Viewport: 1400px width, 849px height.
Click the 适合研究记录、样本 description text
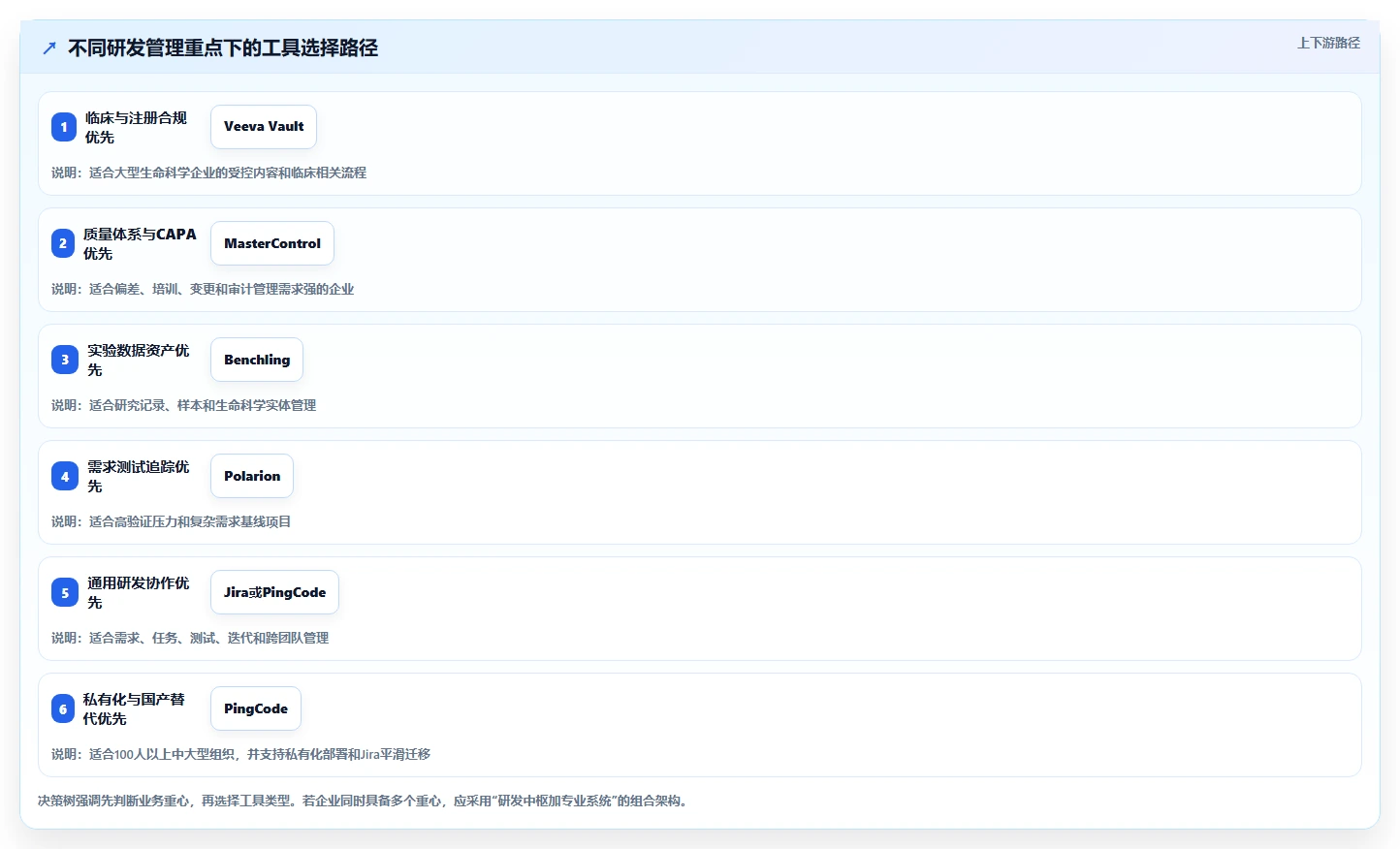coord(184,405)
